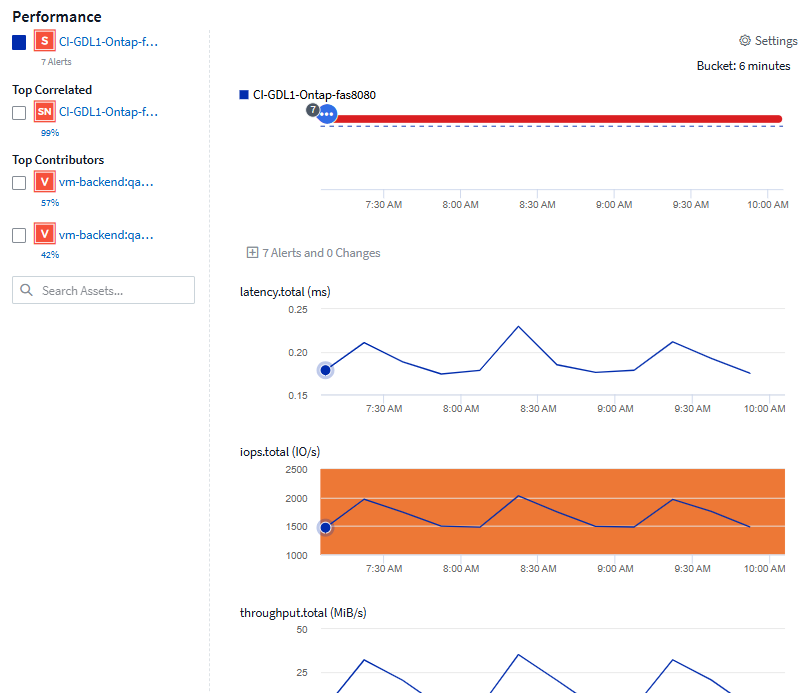Click the Settings gear icon
The height and width of the screenshot is (693, 812).
tap(744, 41)
